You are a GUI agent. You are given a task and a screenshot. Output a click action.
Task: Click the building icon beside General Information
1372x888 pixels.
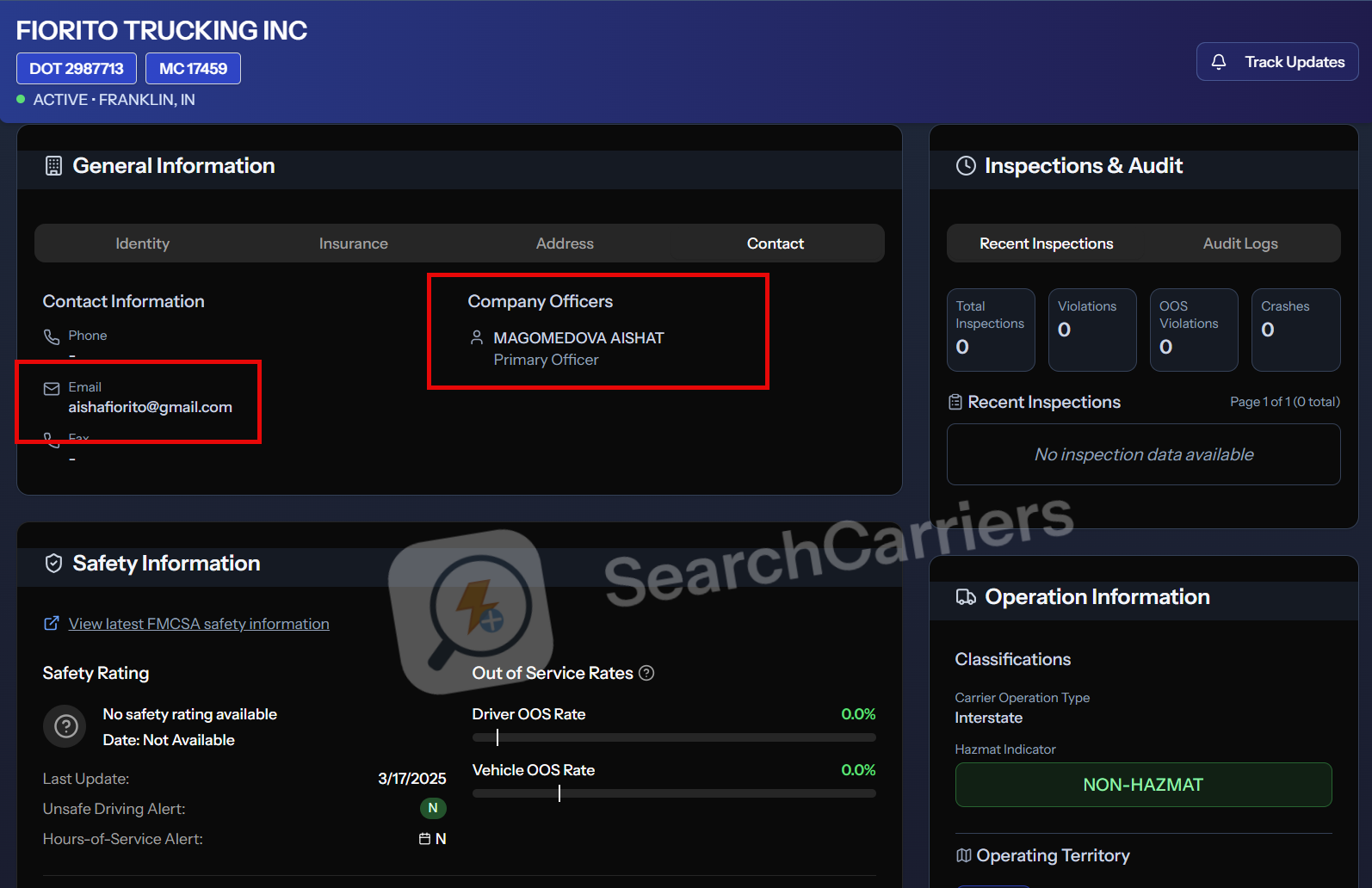pyautogui.click(x=53, y=166)
